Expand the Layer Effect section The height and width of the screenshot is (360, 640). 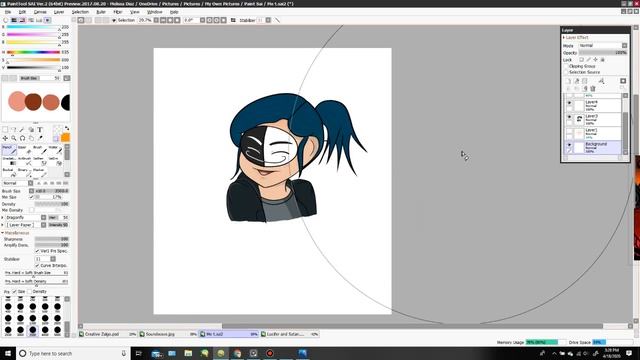coord(564,38)
